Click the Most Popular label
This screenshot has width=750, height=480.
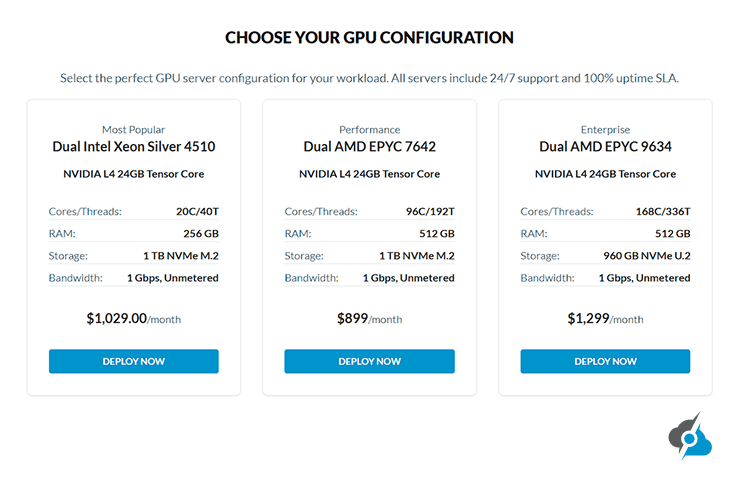[x=133, y=129]
